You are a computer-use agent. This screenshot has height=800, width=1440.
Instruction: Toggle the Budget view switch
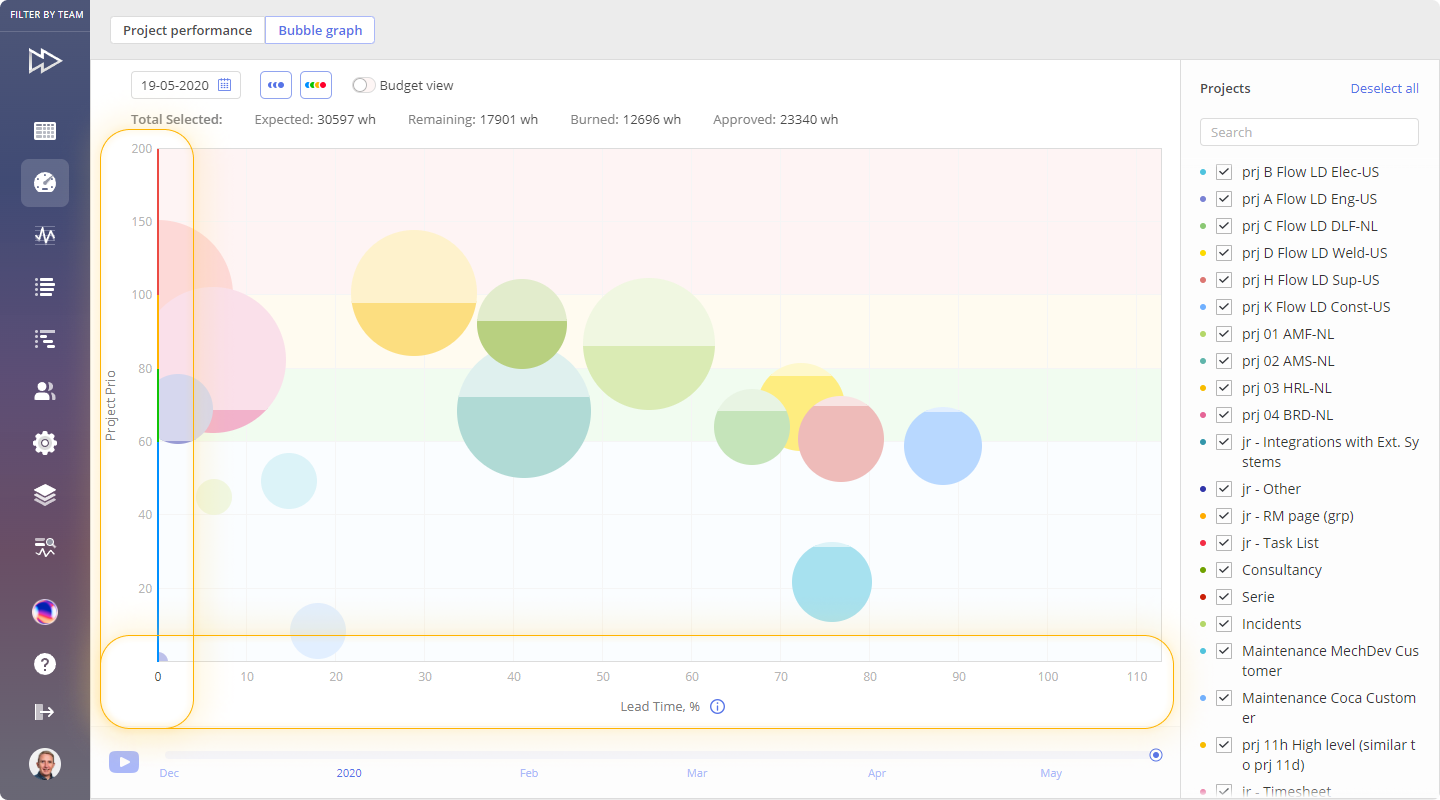click(364, 86)
